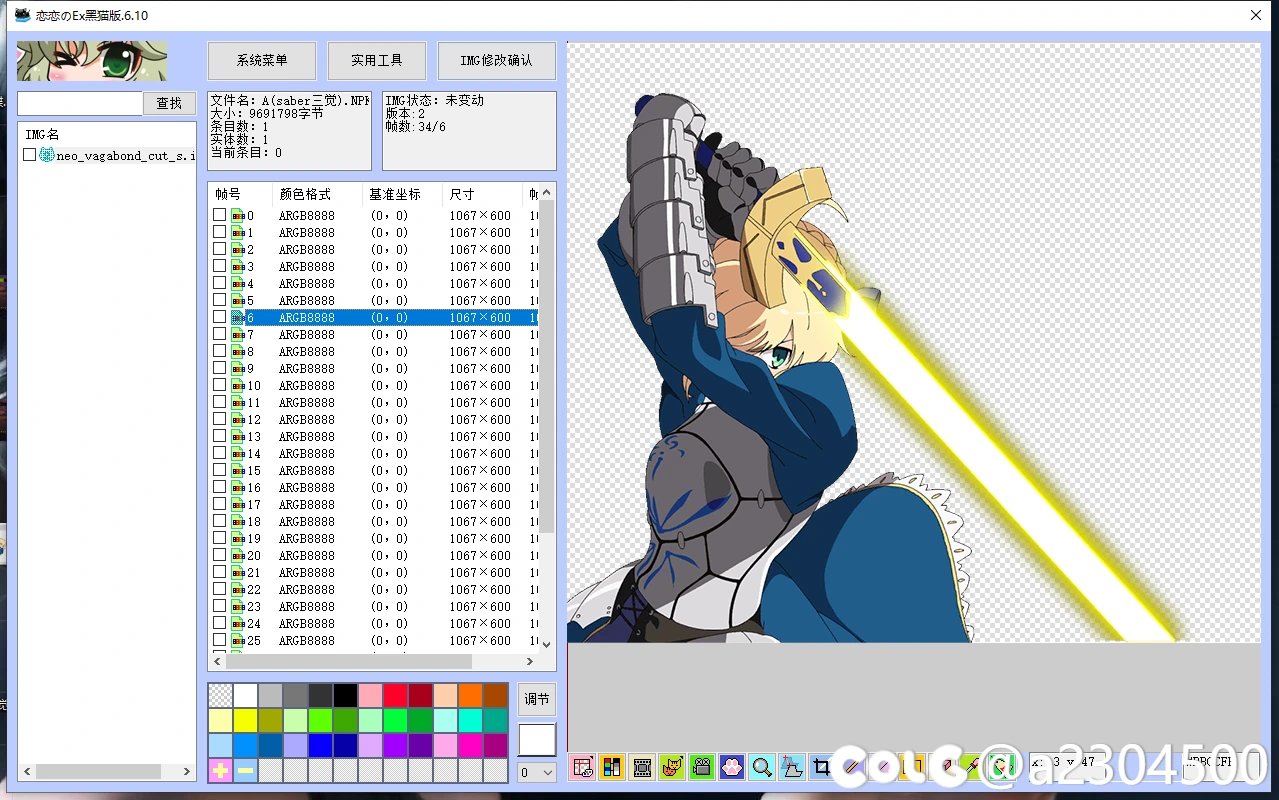1279x800 pixels.
Task: Click ARGB8888 in frame 10 row
Action: point(307,386)
